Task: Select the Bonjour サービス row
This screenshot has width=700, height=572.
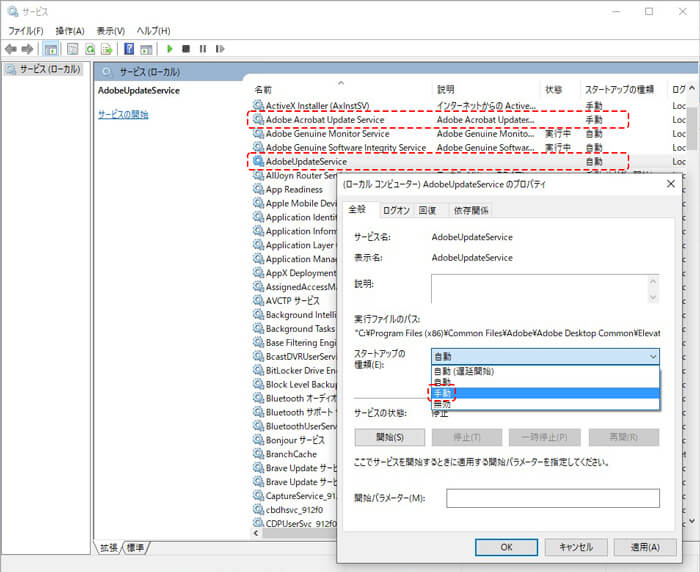Action: click(x=295, y=440)
